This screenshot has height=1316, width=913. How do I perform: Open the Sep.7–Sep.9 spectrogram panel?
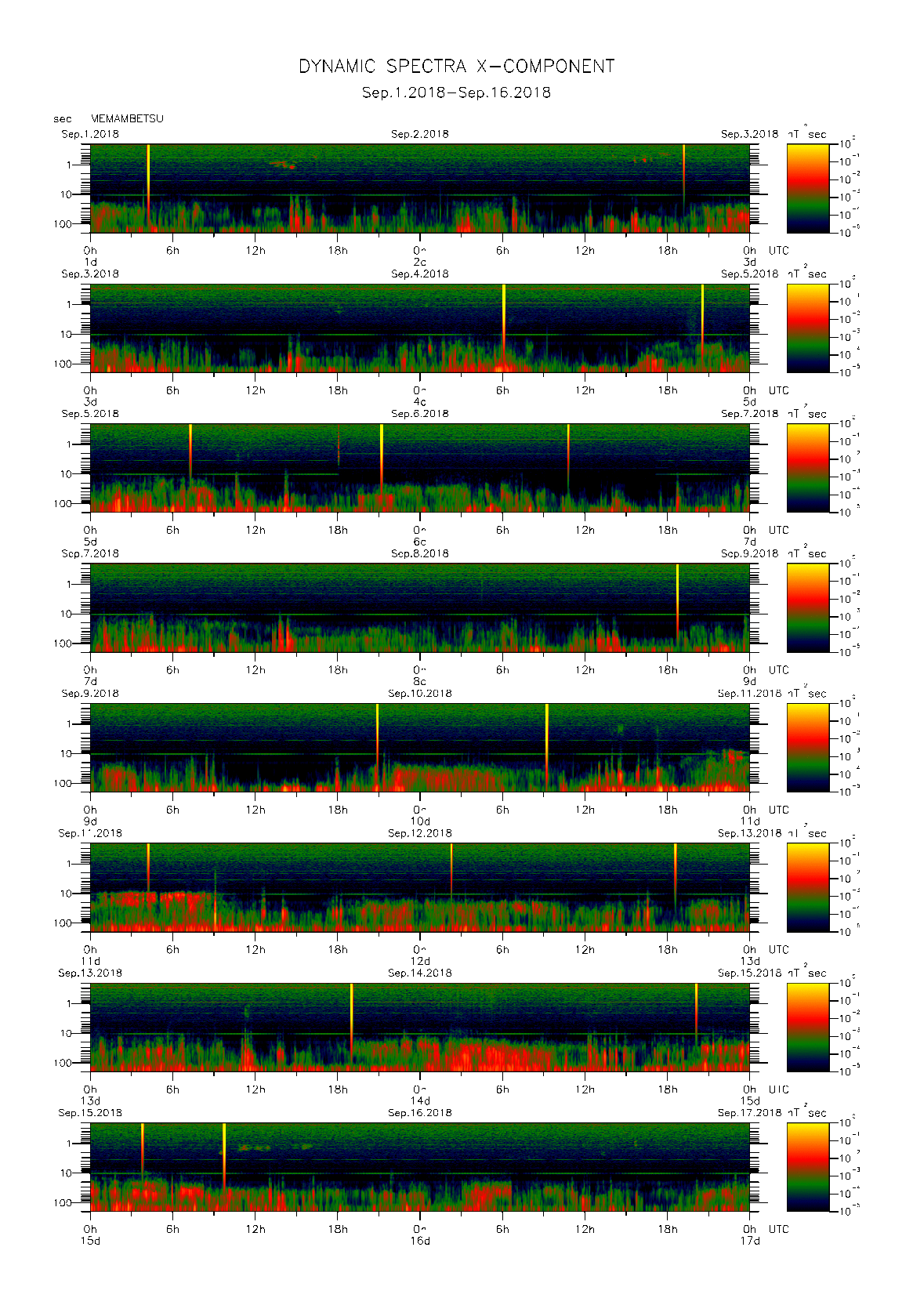[420, 607]
